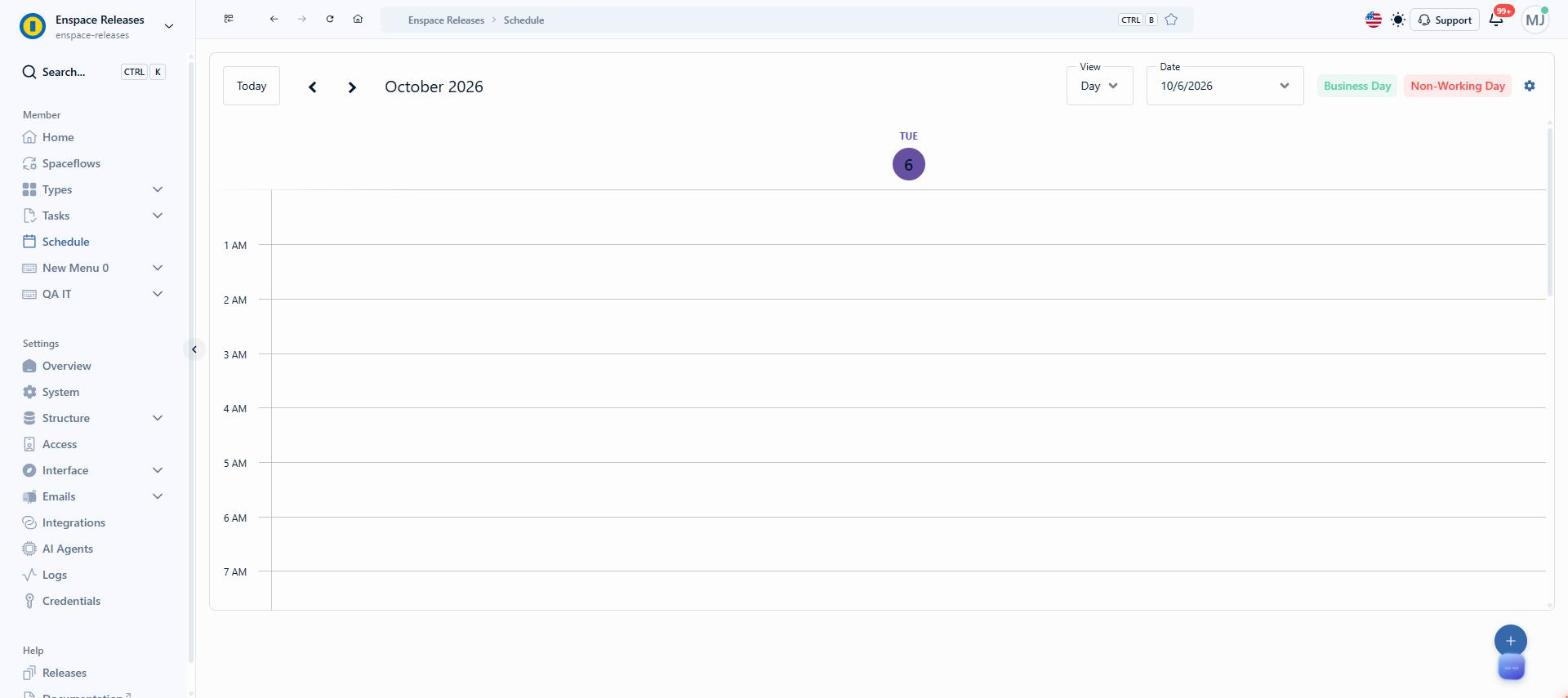Click the Non-Working Day legend tag
The width and height of the screenshot is (1568, 698).
coord(1457,86)
